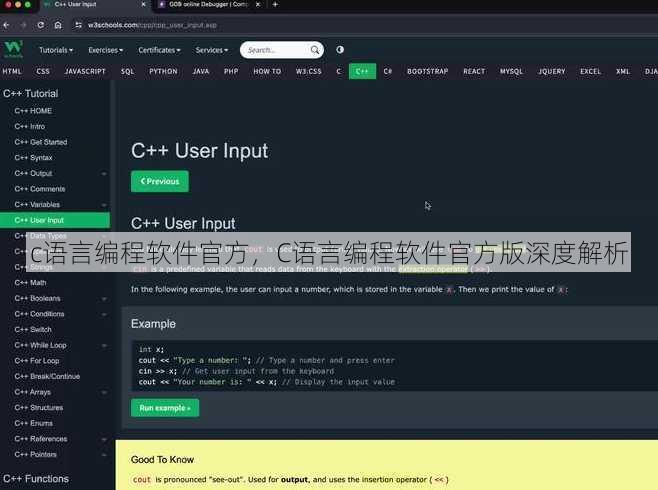Open C++ Syntax in sidebar
Screen dimensions: 658x490
pos(33,158)
